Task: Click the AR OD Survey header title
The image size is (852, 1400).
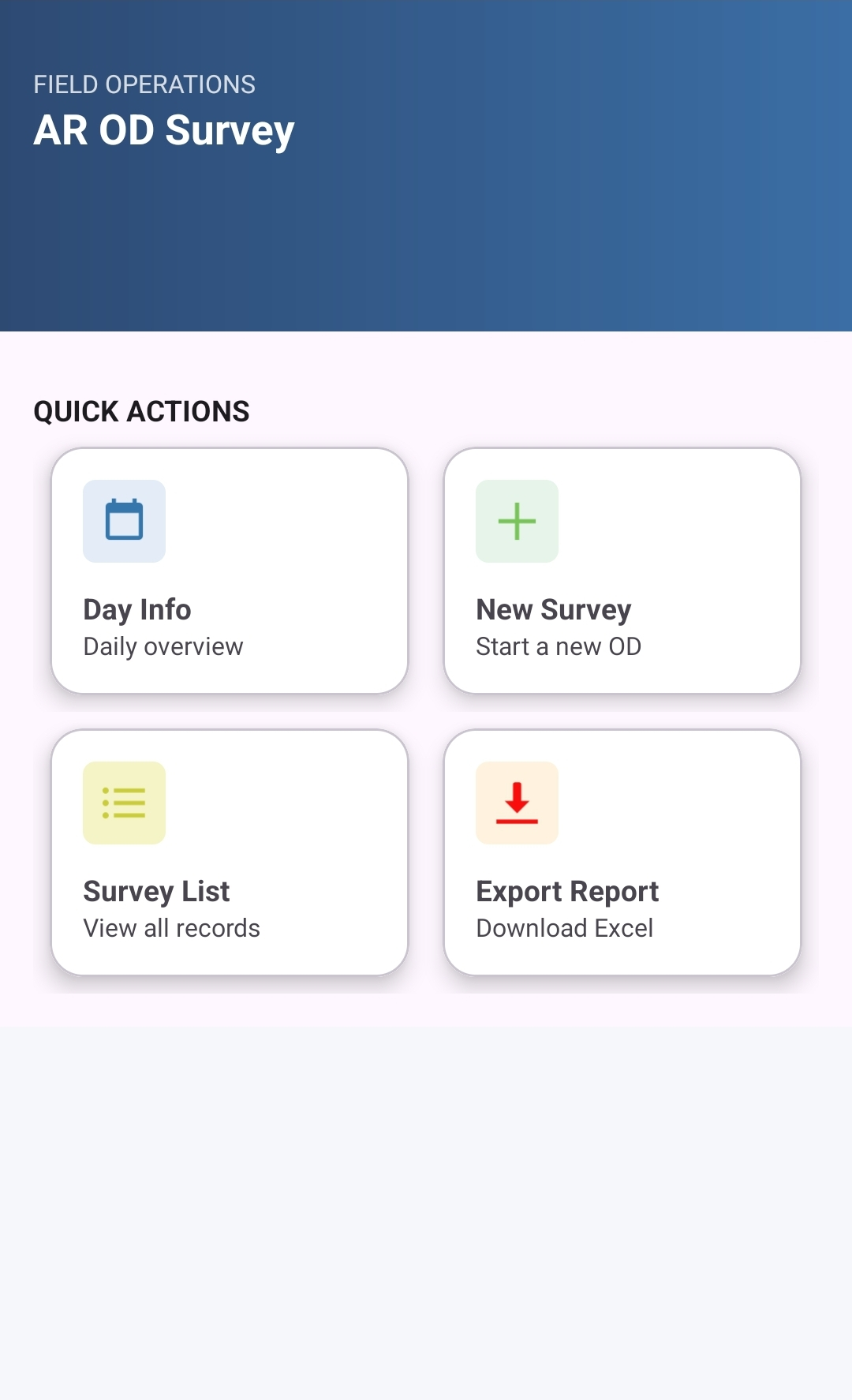Action: coord(164,130)
